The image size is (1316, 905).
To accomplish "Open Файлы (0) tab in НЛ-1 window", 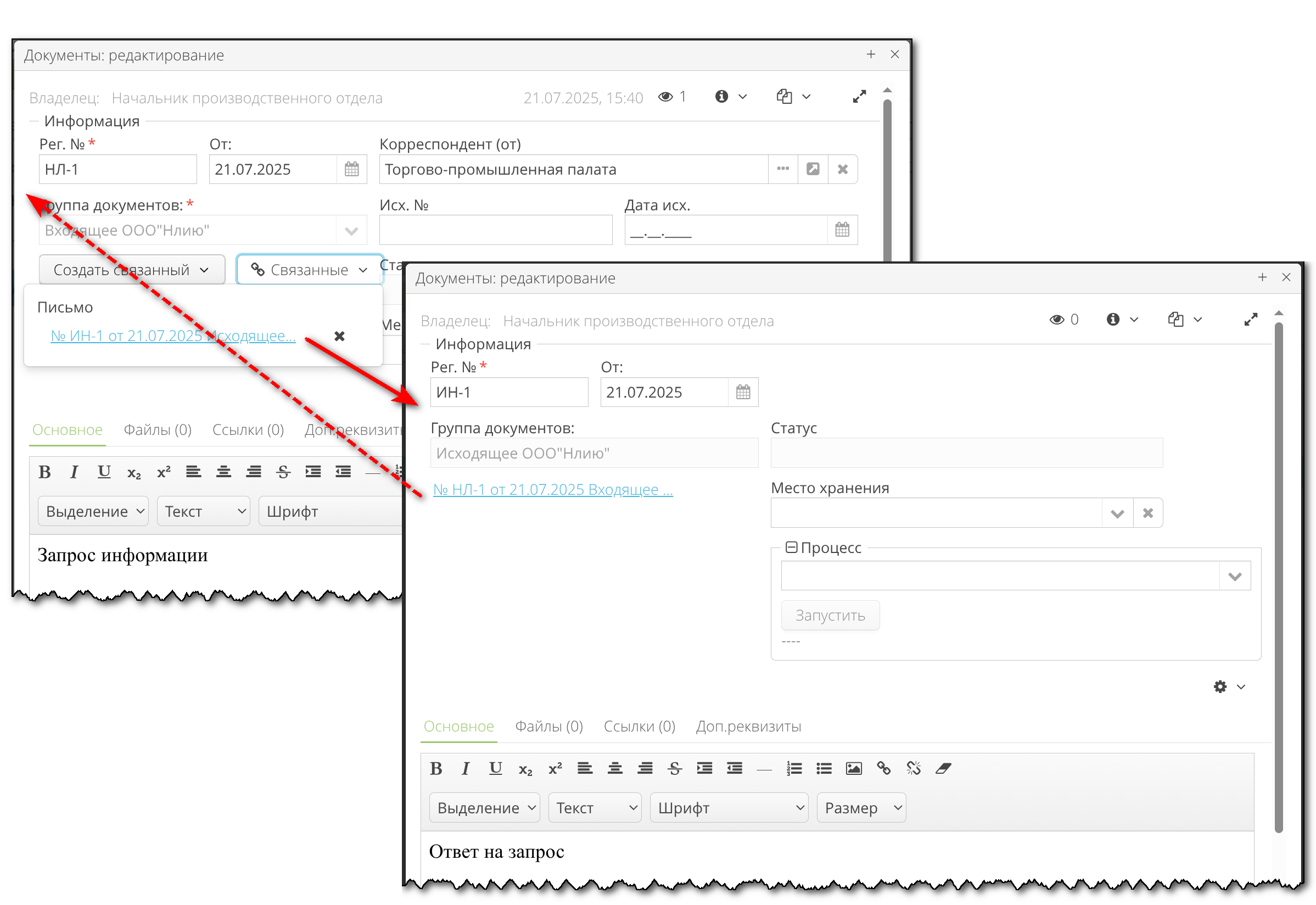I will click(157, 430).
